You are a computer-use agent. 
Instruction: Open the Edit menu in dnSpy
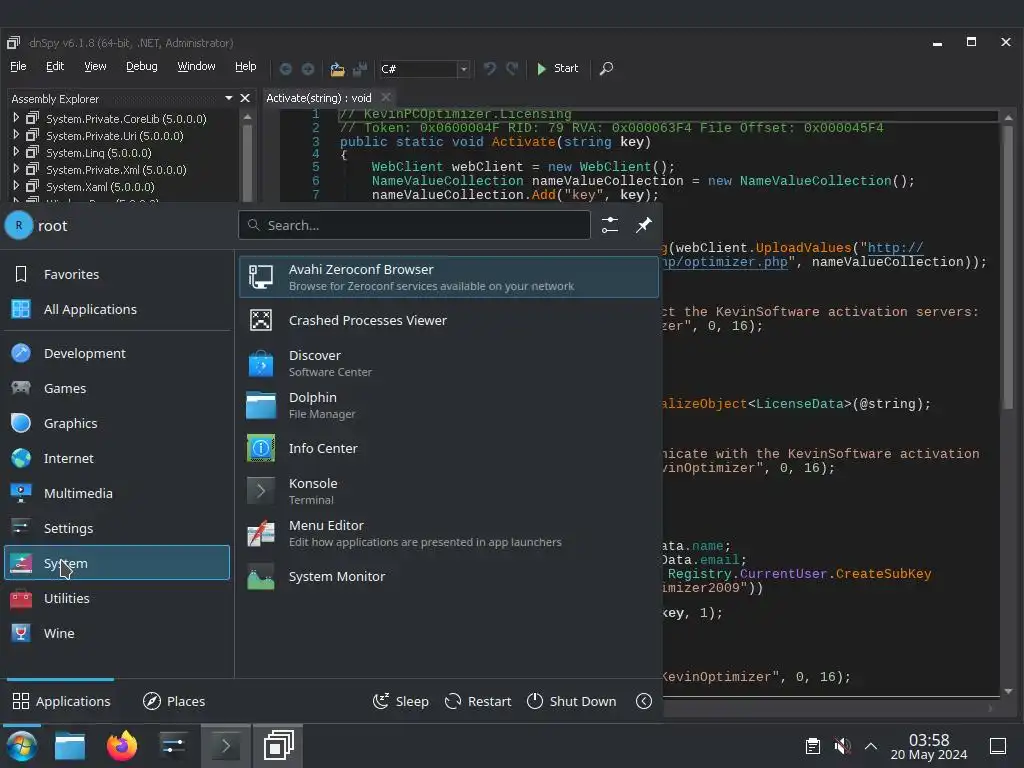click(x=55, y=66)
